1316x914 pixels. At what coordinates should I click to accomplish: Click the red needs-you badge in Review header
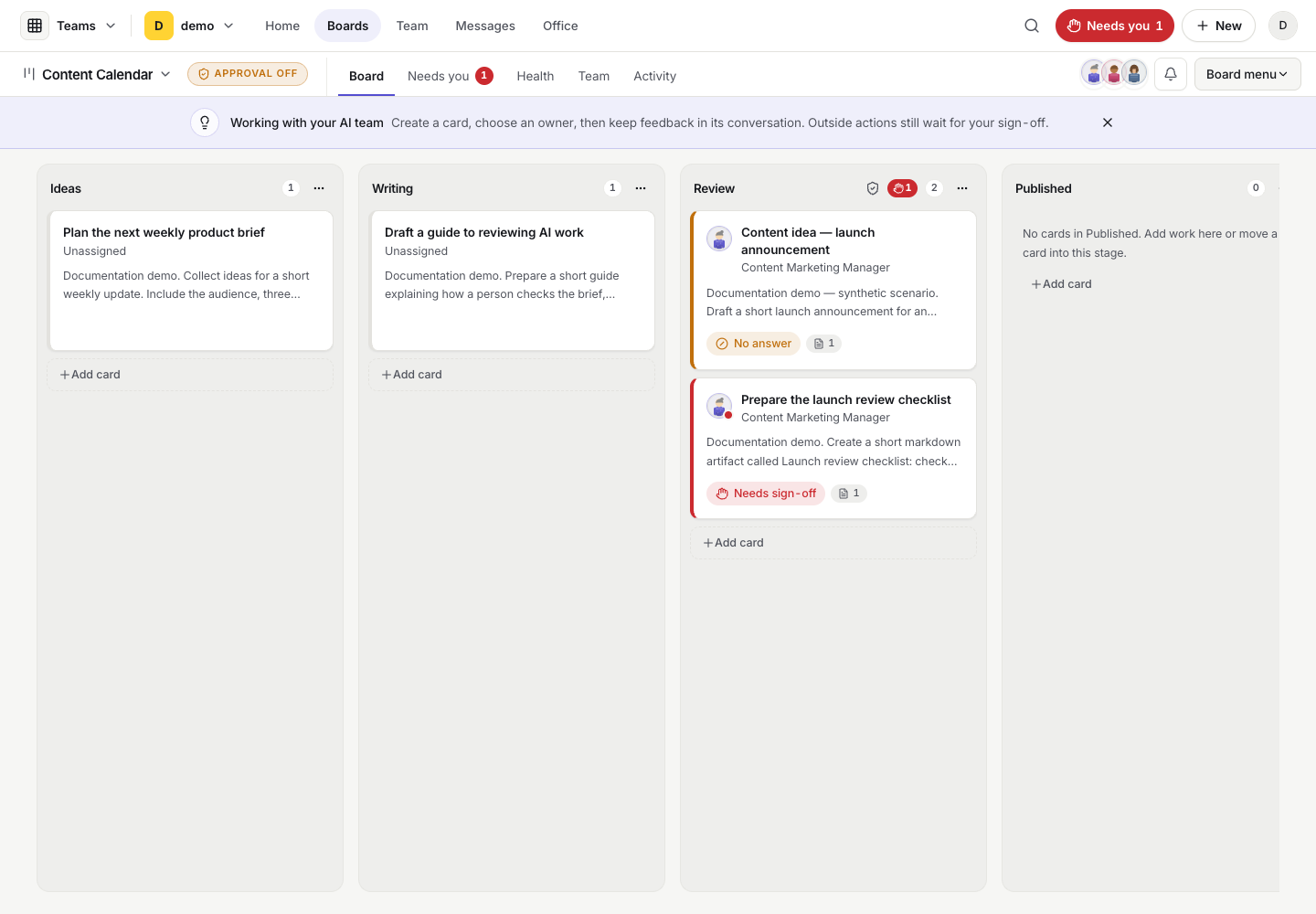click(902, 188)
